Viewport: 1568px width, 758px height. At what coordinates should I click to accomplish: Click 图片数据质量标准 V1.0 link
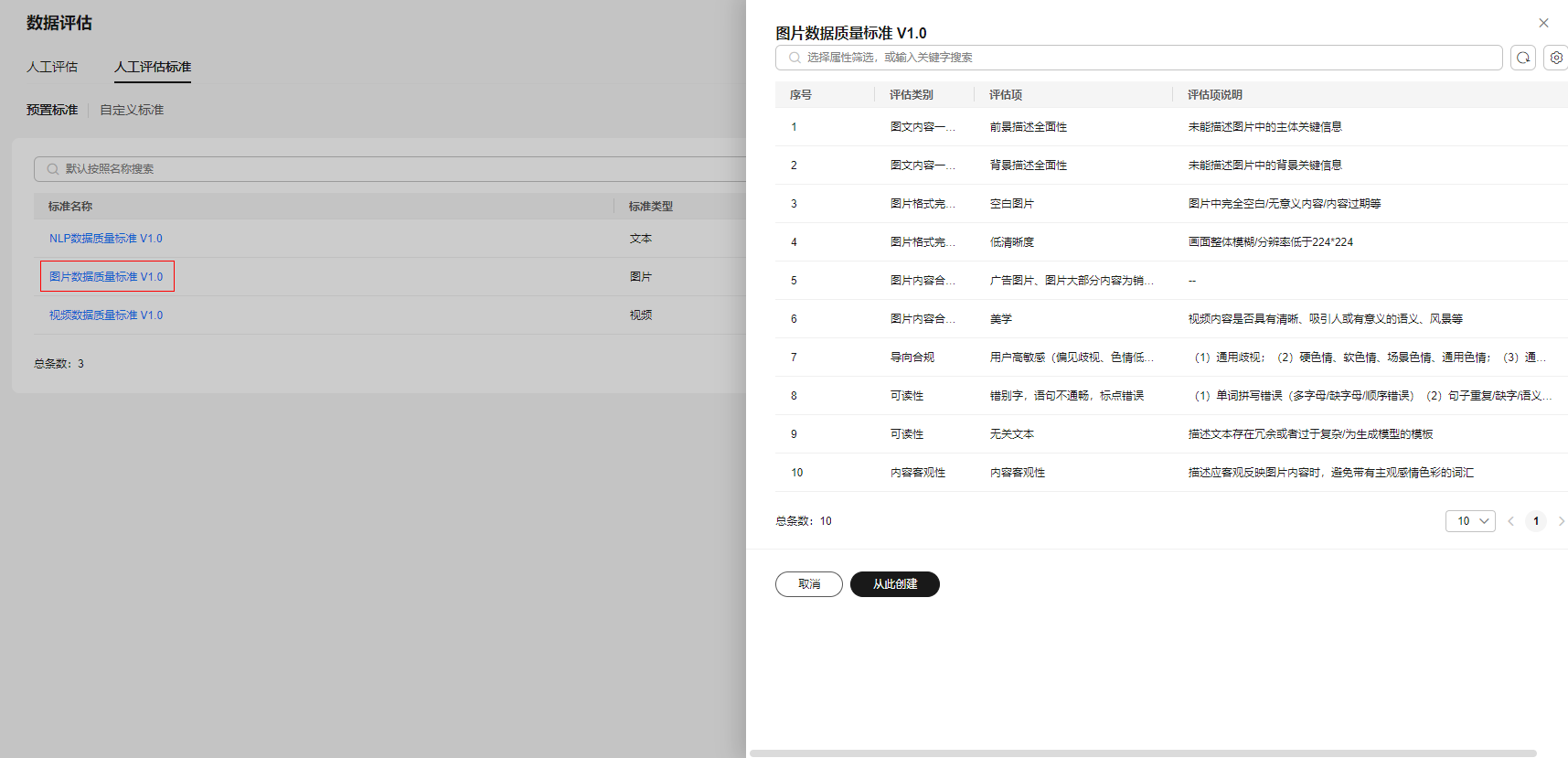coord(106,277)
